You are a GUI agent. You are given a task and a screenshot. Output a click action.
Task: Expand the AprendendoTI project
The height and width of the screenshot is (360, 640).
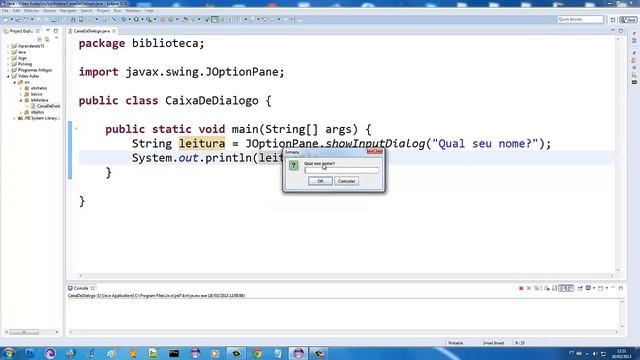pyautogui.click(x=8, y=46)
